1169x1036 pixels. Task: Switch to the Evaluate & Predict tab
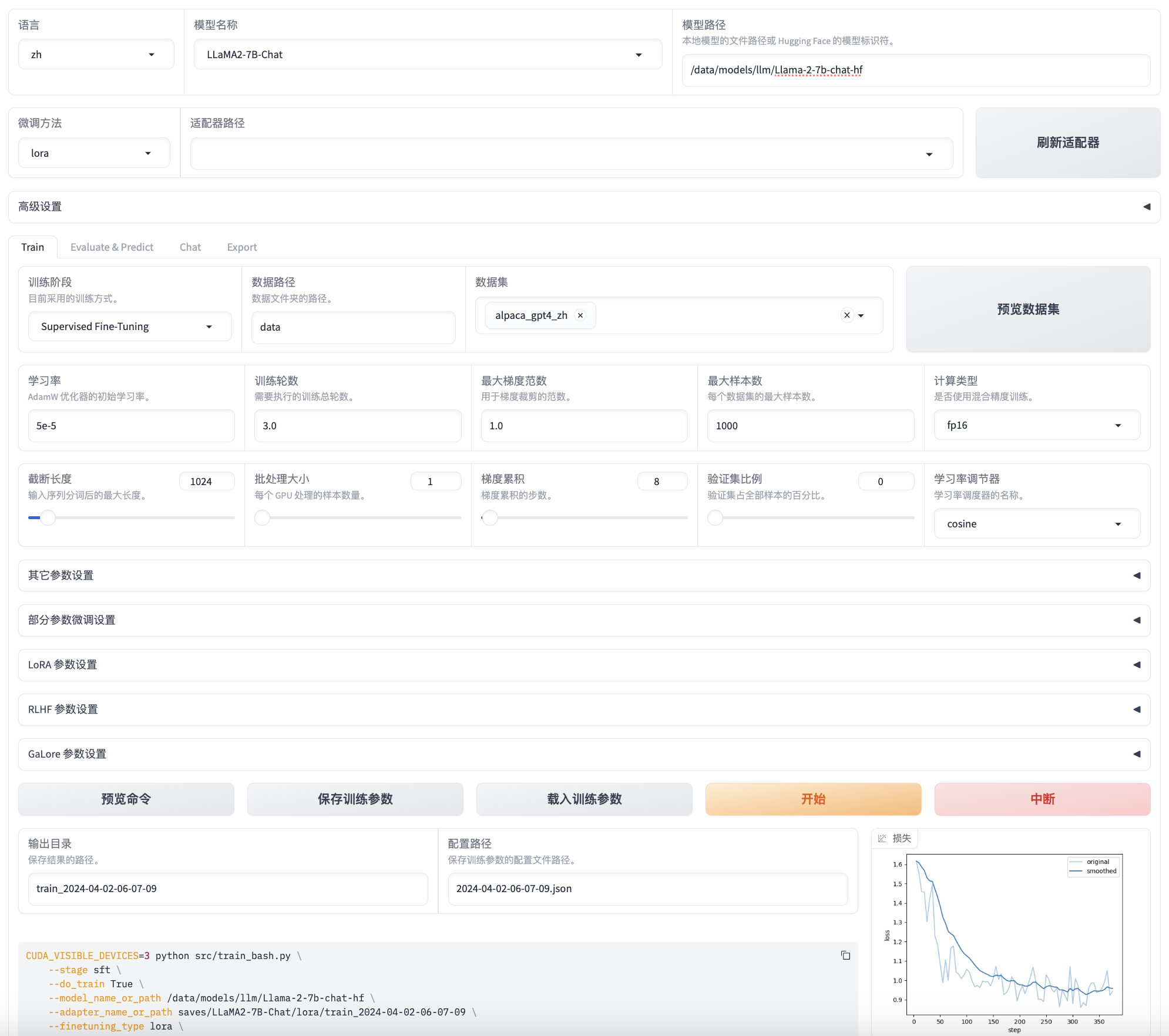click(112, 247)
